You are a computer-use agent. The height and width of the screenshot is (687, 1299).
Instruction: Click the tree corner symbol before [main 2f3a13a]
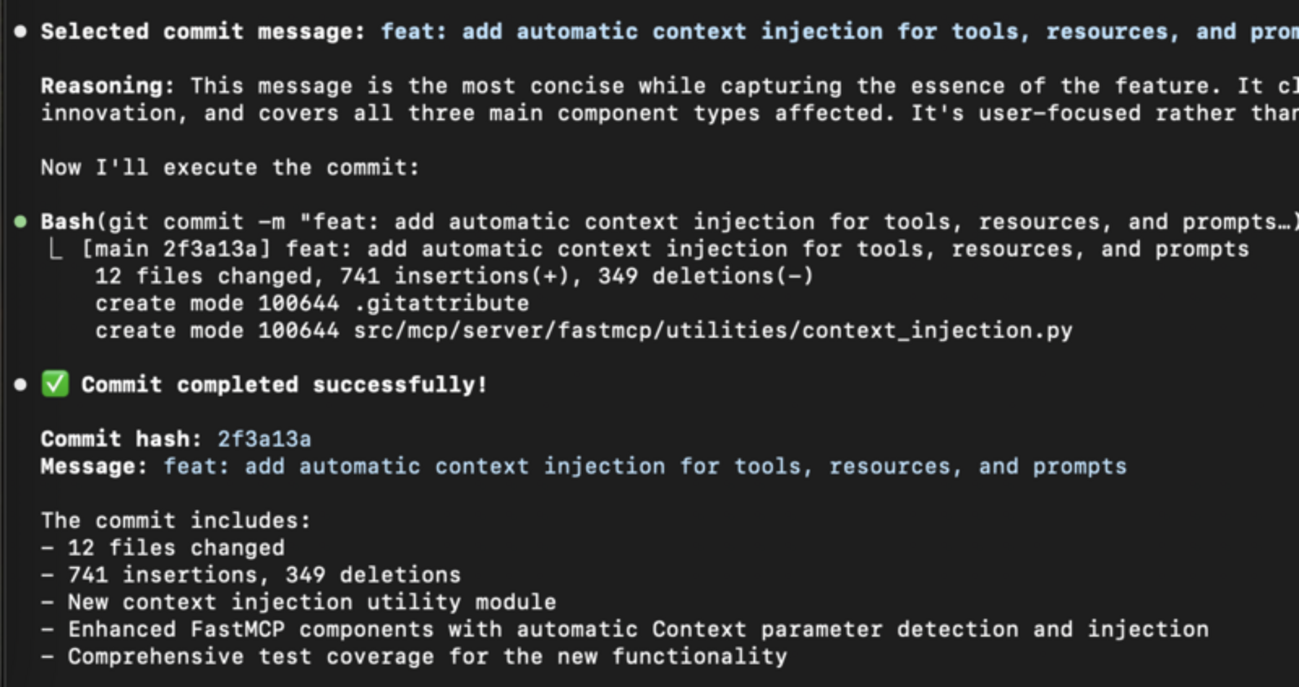pyautogui.click(x=57, y=249)
